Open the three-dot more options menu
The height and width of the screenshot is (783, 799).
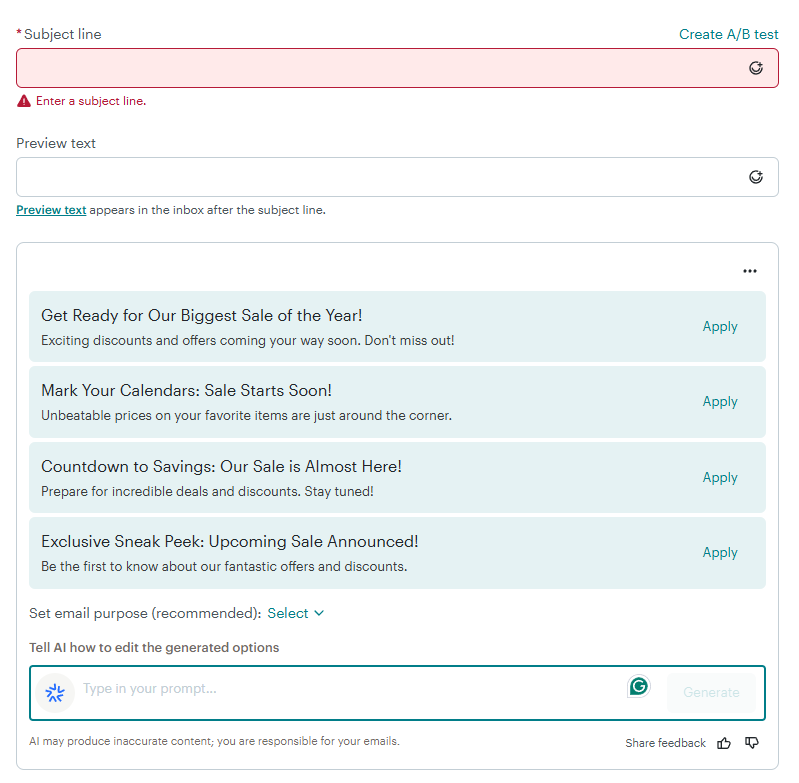pos(750,271)
